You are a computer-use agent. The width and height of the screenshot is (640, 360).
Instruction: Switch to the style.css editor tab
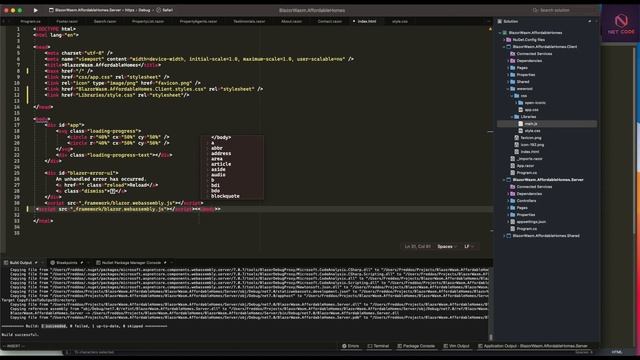point(400,22)
